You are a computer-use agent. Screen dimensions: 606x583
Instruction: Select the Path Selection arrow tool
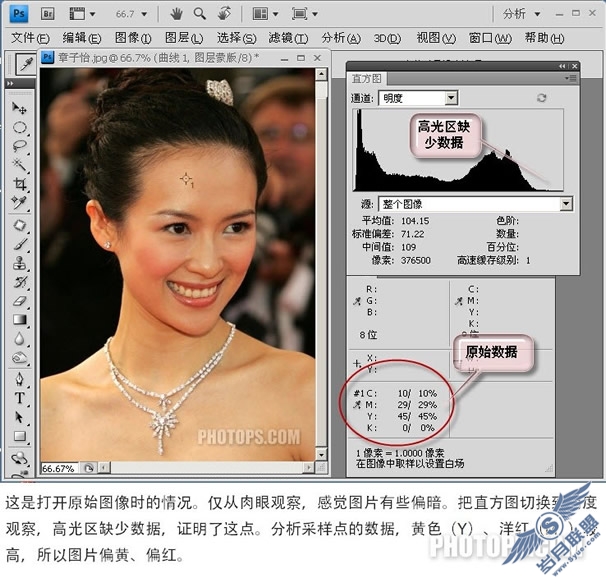point(19,417)
